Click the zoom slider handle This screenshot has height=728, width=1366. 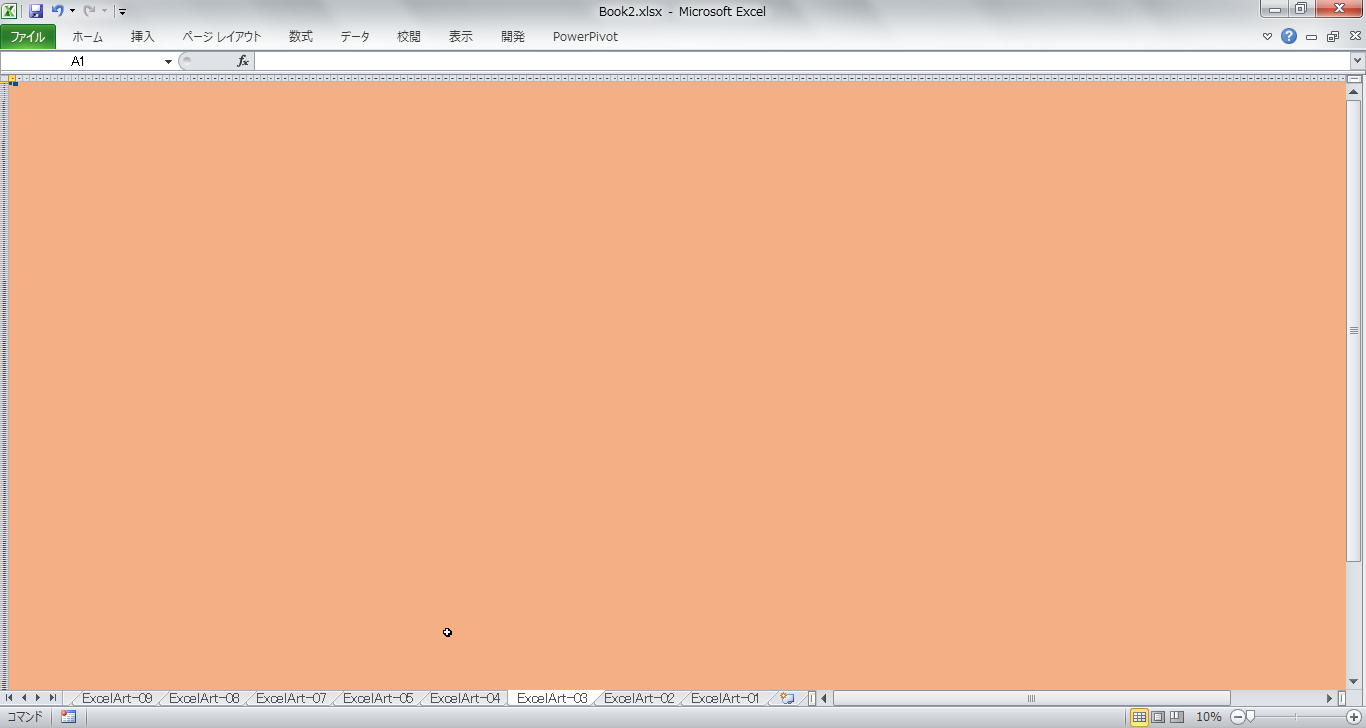1250,717
